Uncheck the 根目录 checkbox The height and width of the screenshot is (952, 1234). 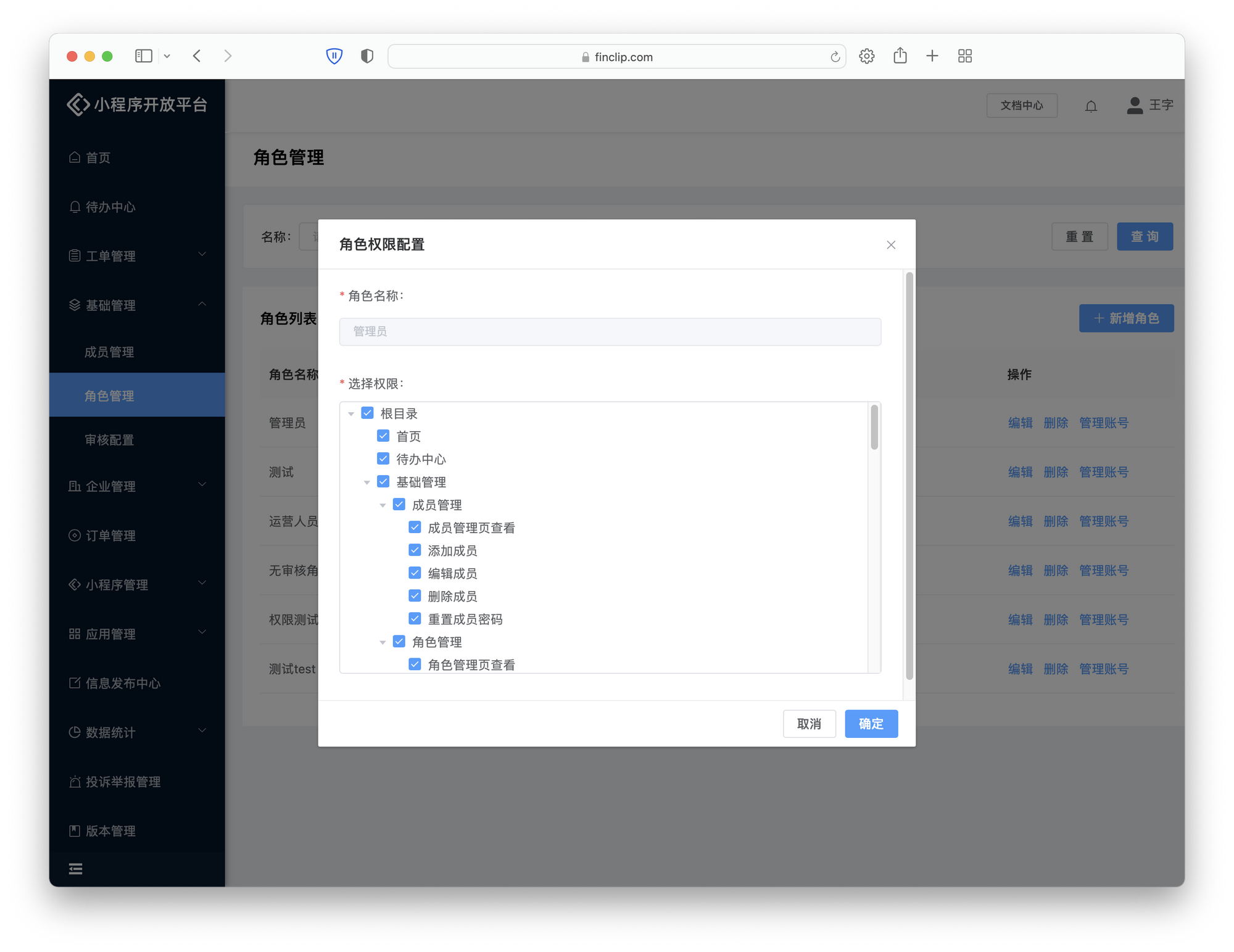[367, 413]
